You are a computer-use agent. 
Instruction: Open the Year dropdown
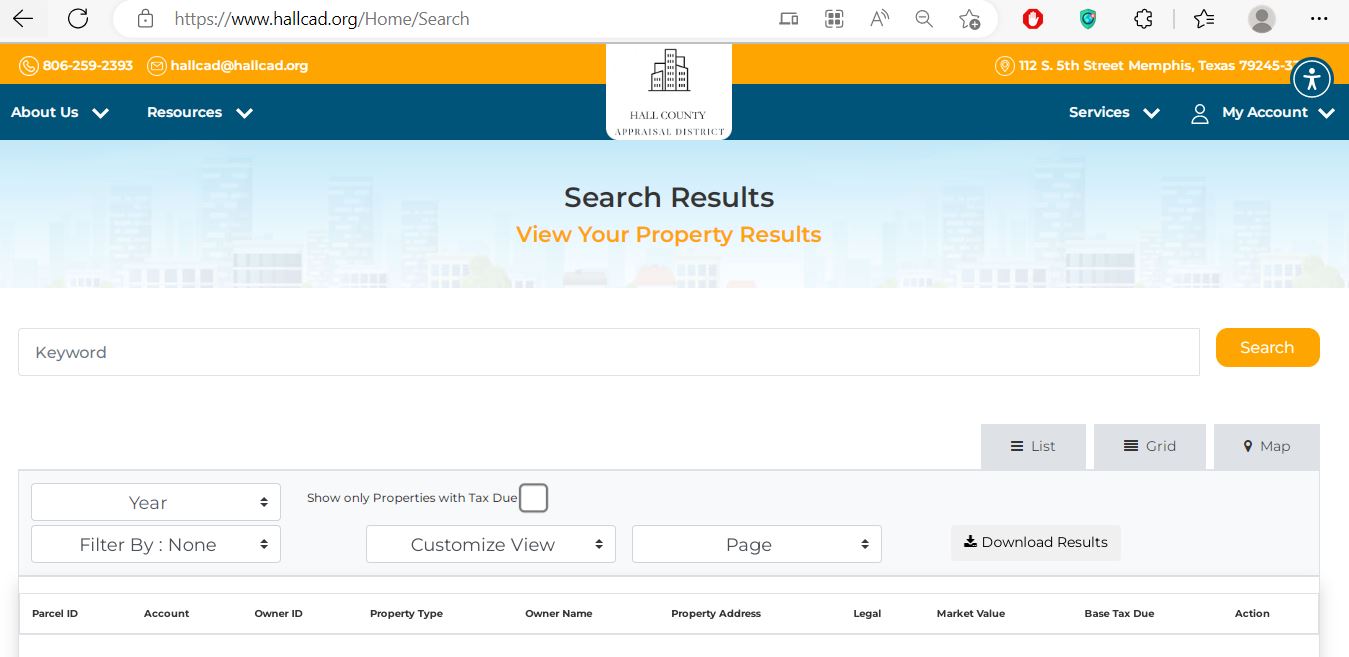coord(156,503)
